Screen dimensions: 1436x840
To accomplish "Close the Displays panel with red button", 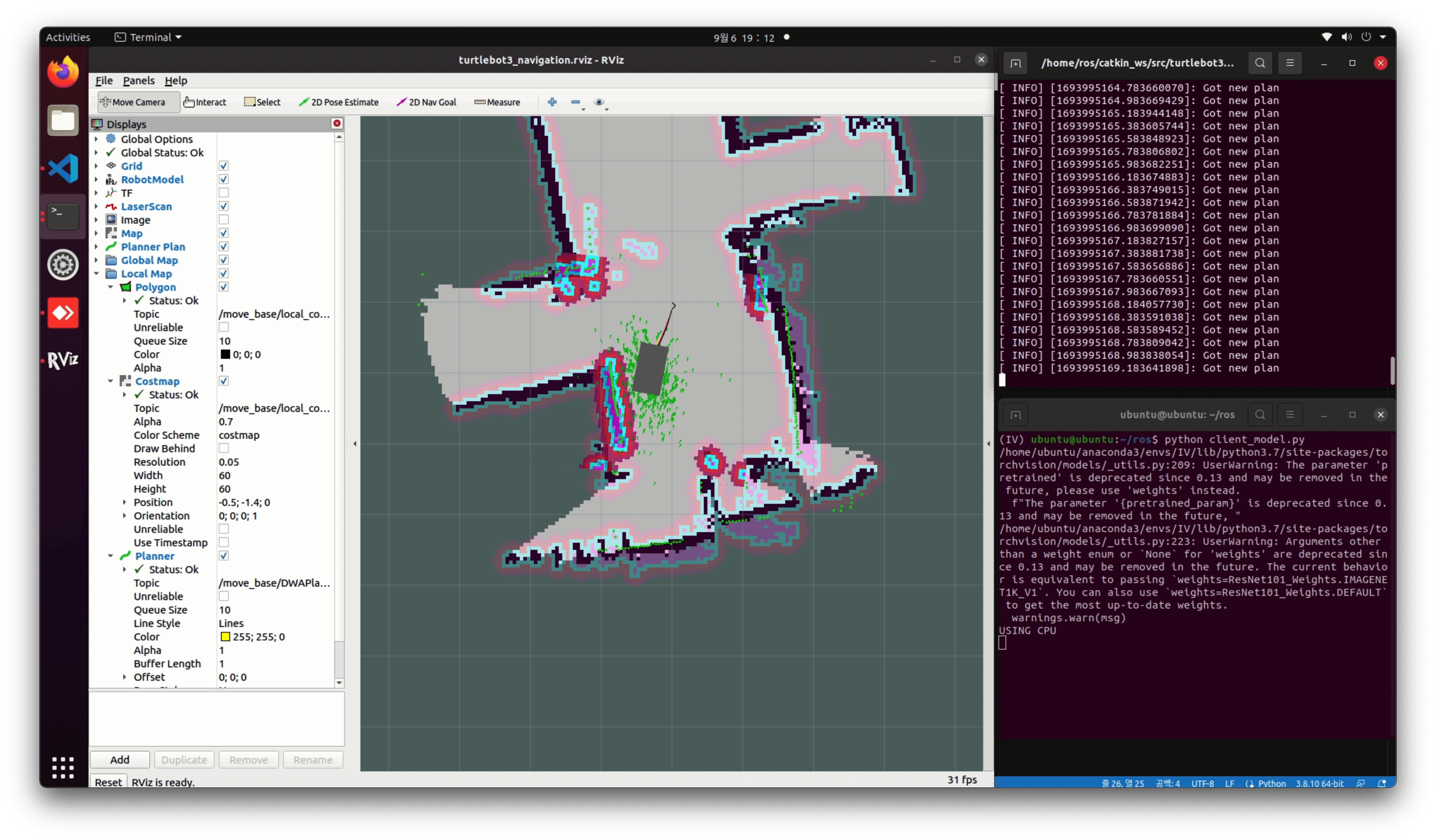I will 337,123.
